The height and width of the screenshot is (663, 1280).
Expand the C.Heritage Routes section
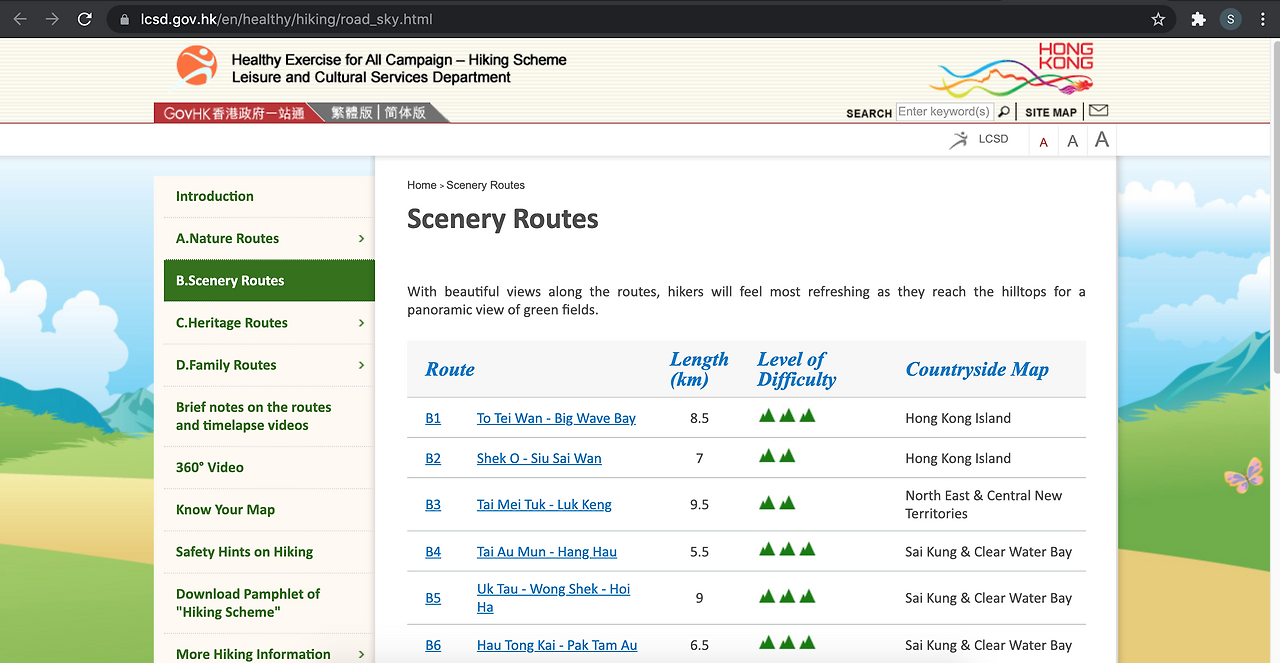coord(232,322)
